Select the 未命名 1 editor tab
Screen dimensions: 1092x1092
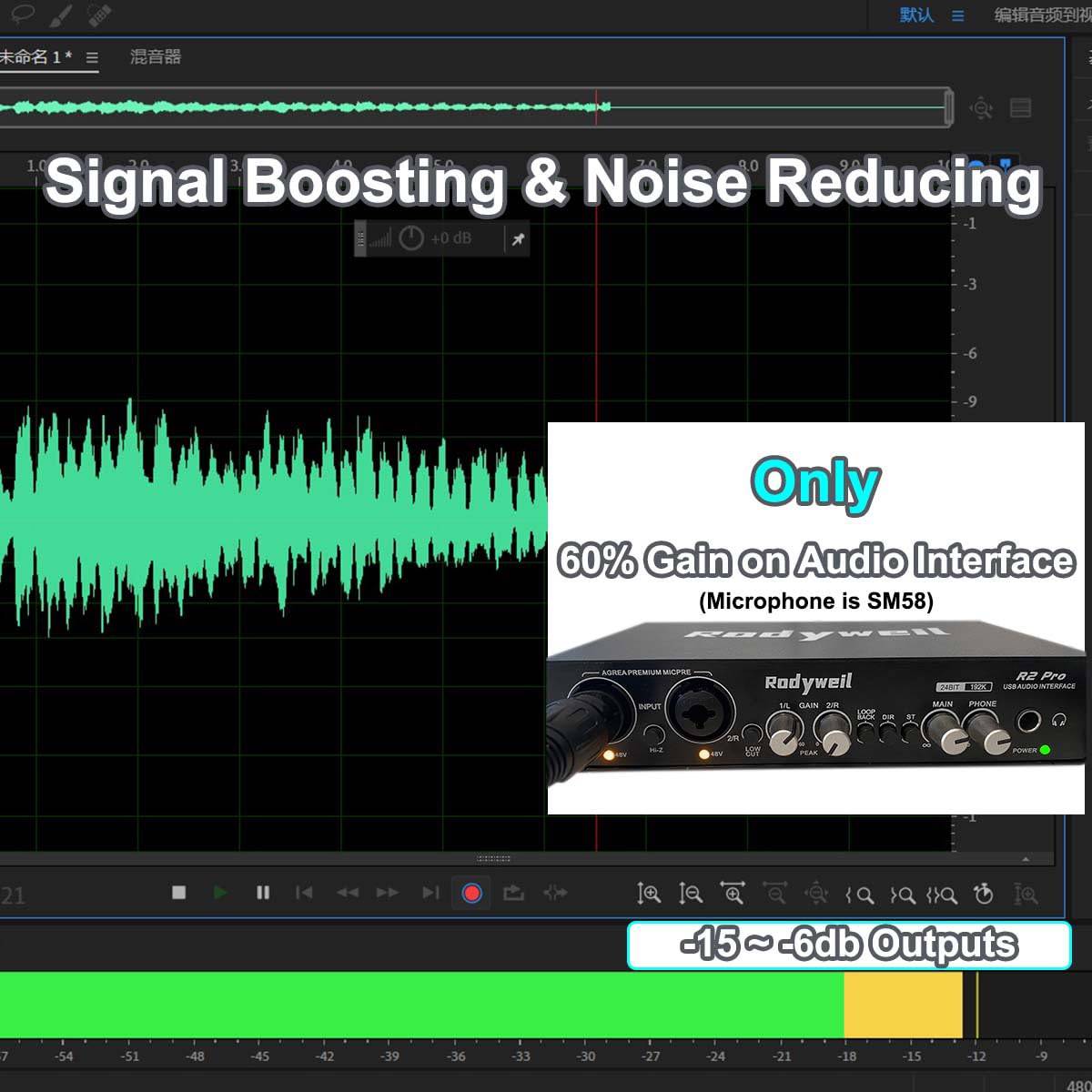(x=36, y=56)
